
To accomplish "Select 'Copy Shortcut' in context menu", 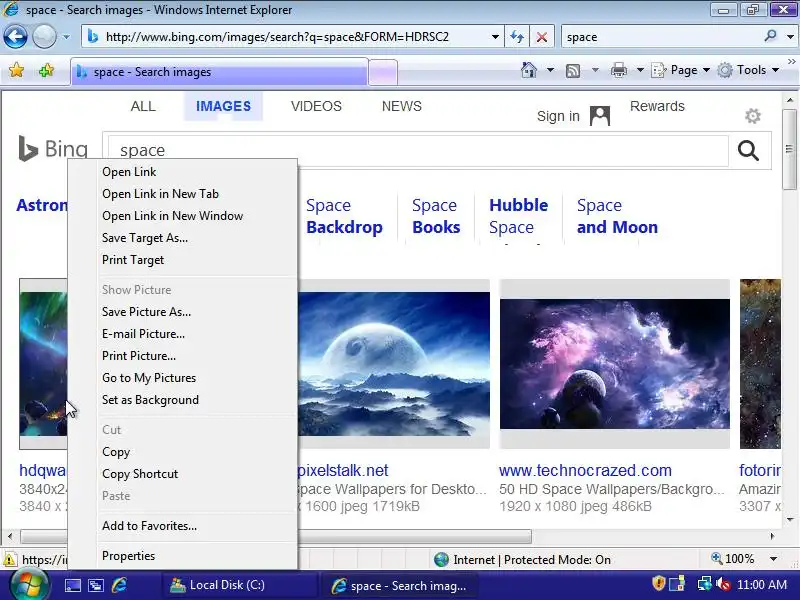I will (x=140, y=474).
